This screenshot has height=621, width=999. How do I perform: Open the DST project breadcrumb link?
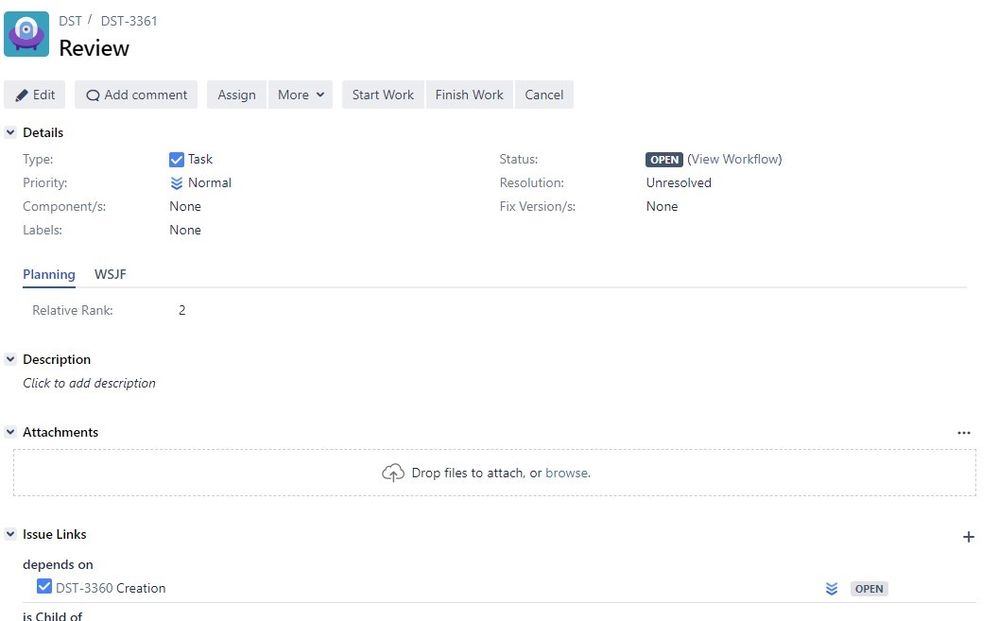pos(70,21)
